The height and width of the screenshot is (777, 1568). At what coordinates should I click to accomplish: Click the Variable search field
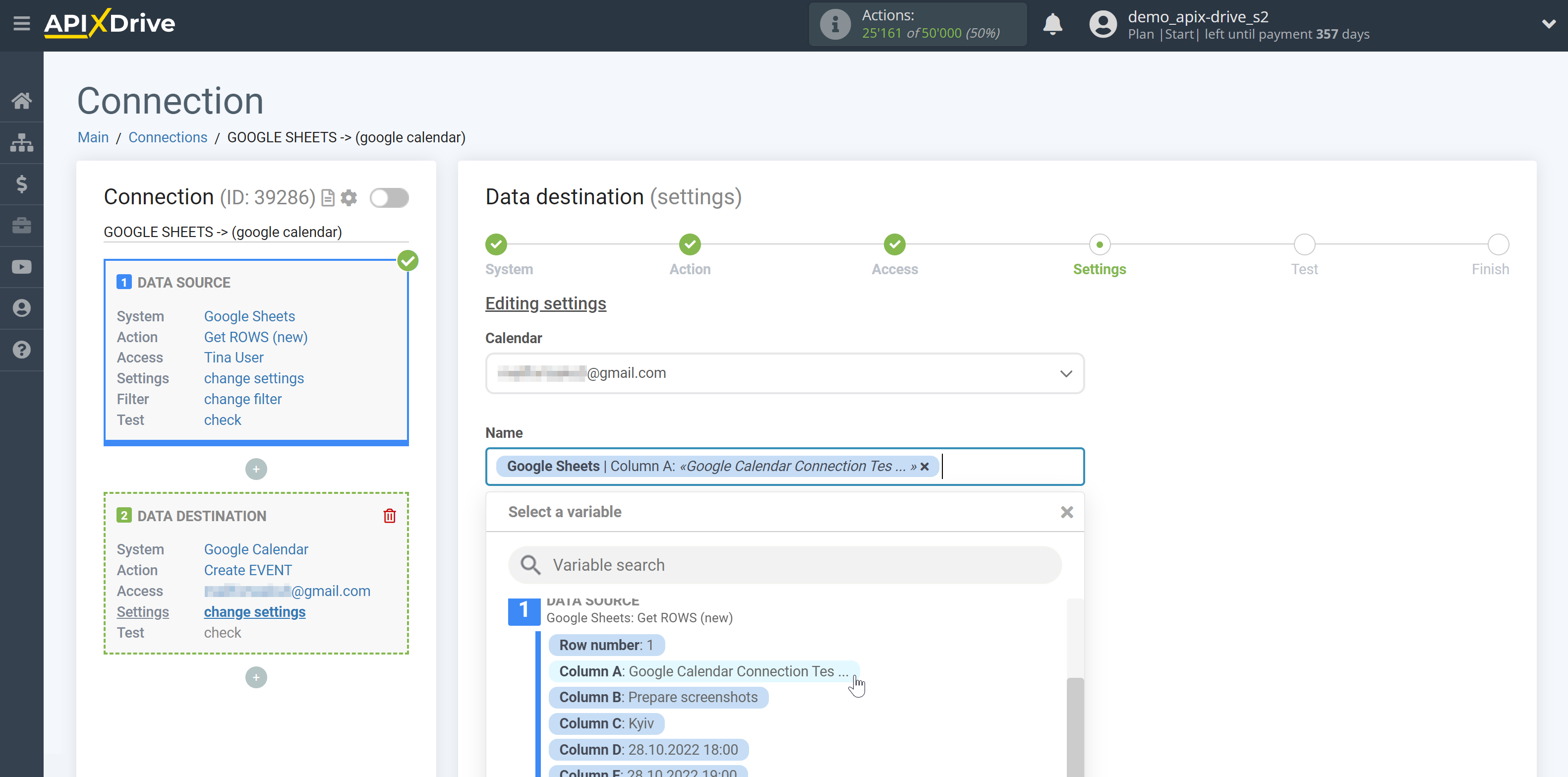click(x=785, y=565)
